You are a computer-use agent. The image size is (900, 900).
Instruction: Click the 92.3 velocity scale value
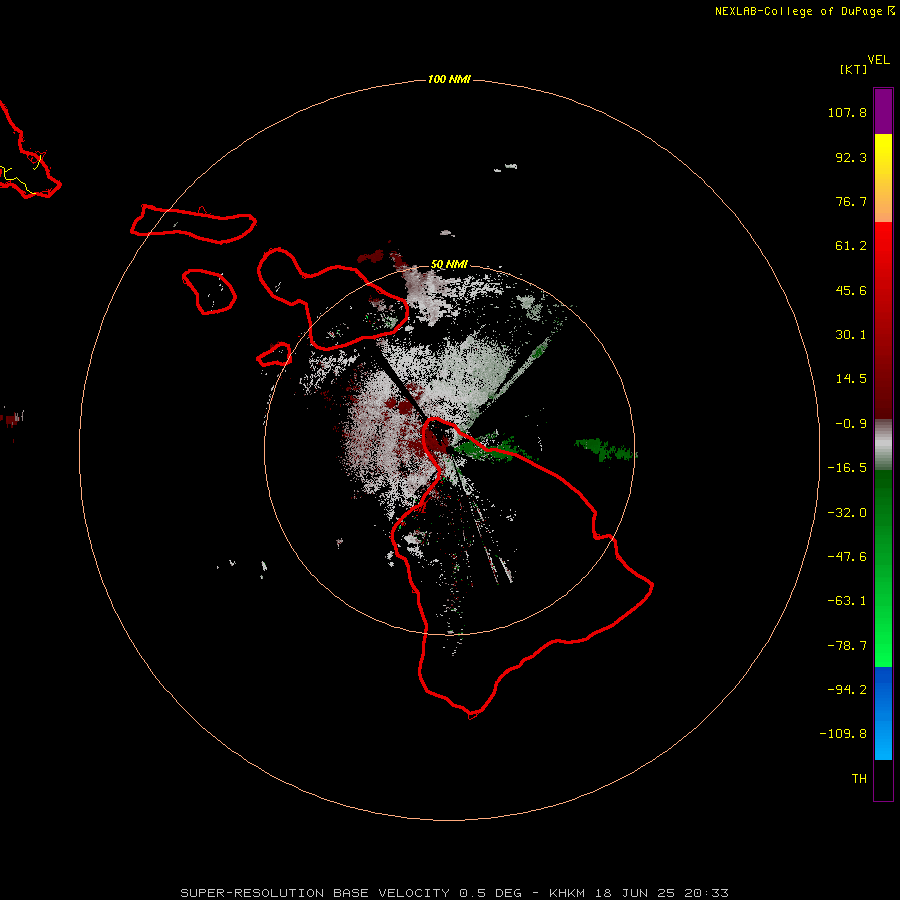click(x=851, y=157)
